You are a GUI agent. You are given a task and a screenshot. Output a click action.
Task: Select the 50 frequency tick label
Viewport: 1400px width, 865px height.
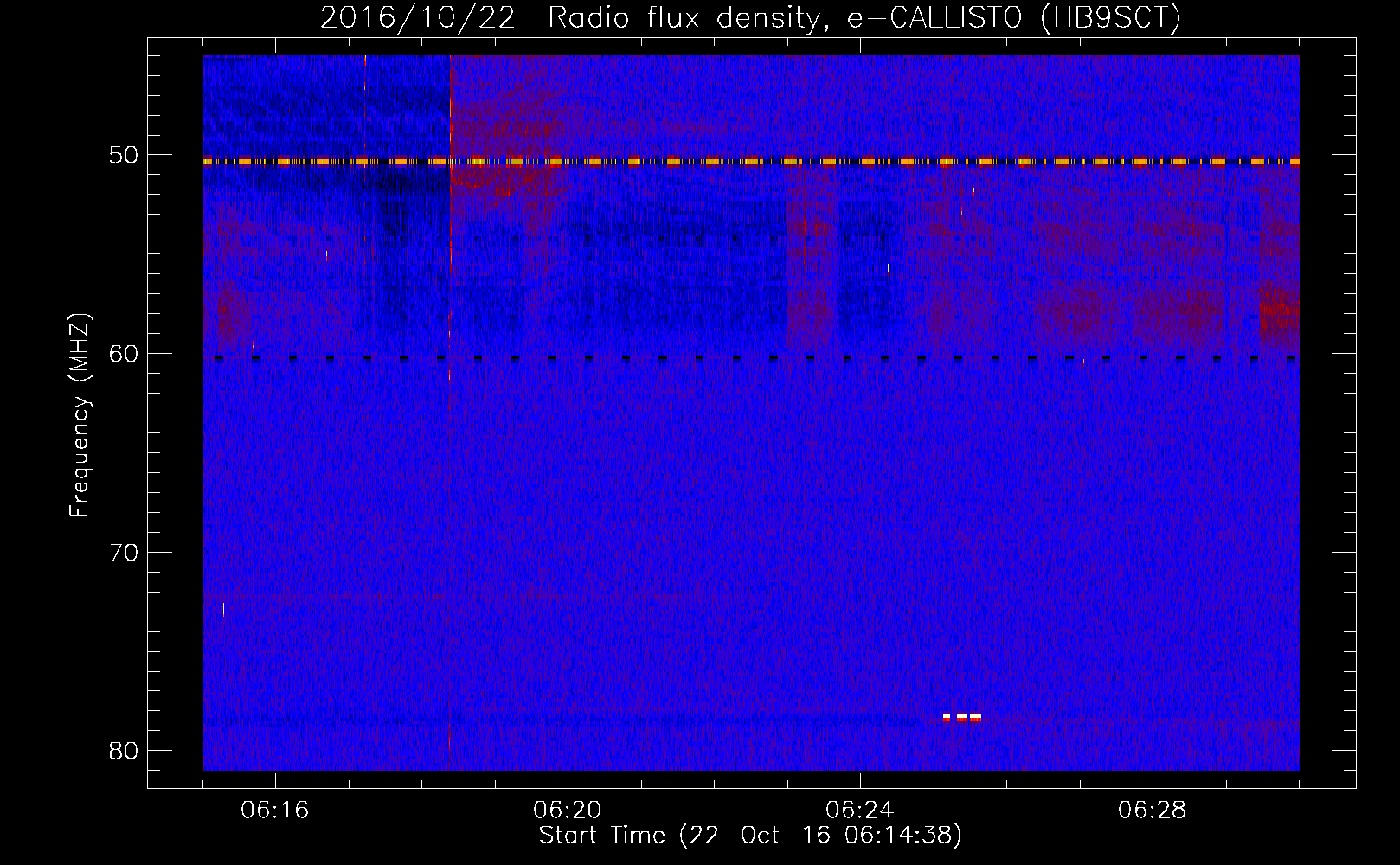tap(125, 156)
